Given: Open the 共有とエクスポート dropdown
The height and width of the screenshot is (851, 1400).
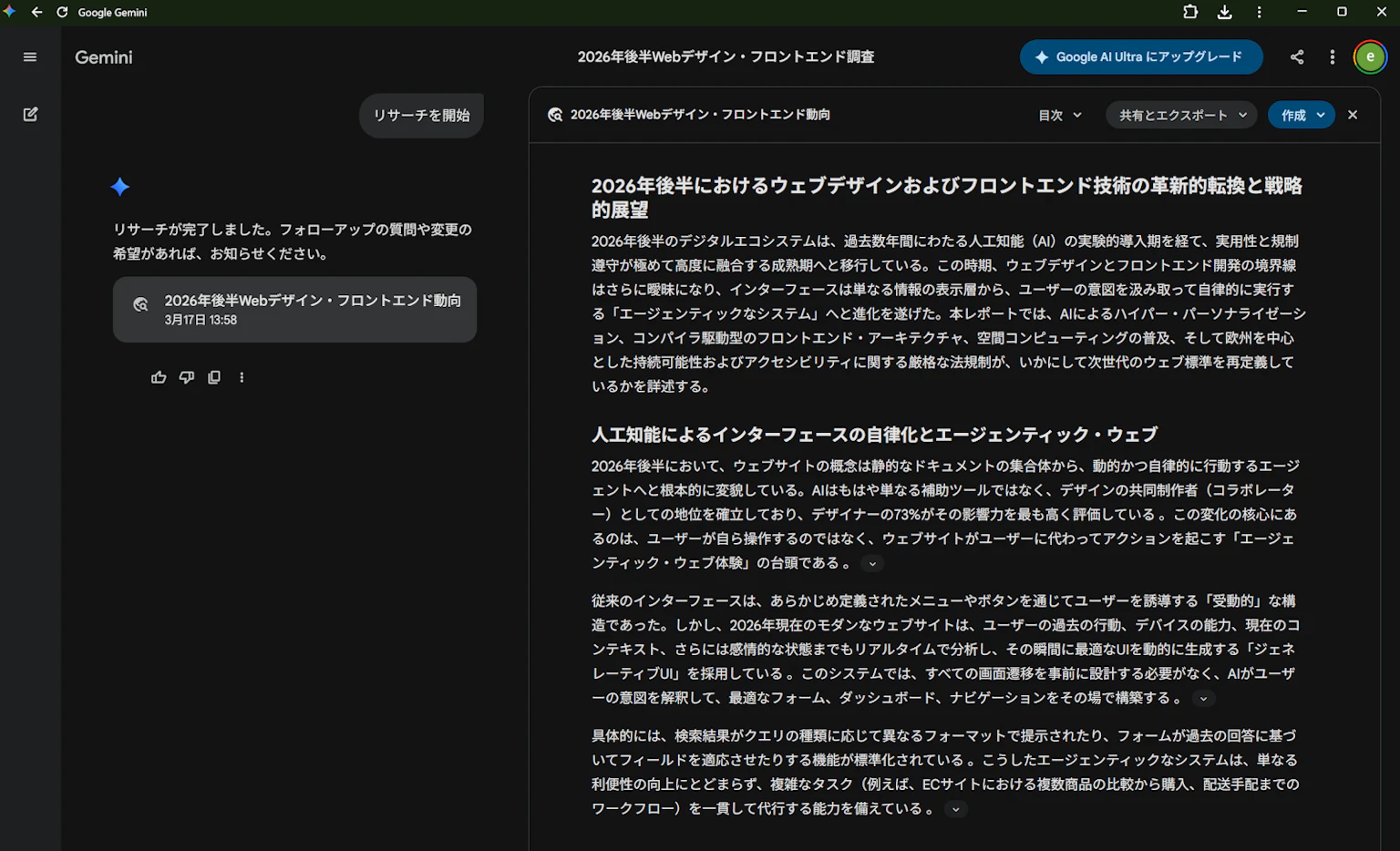Looking at the screenshot, I should 1182,115.
